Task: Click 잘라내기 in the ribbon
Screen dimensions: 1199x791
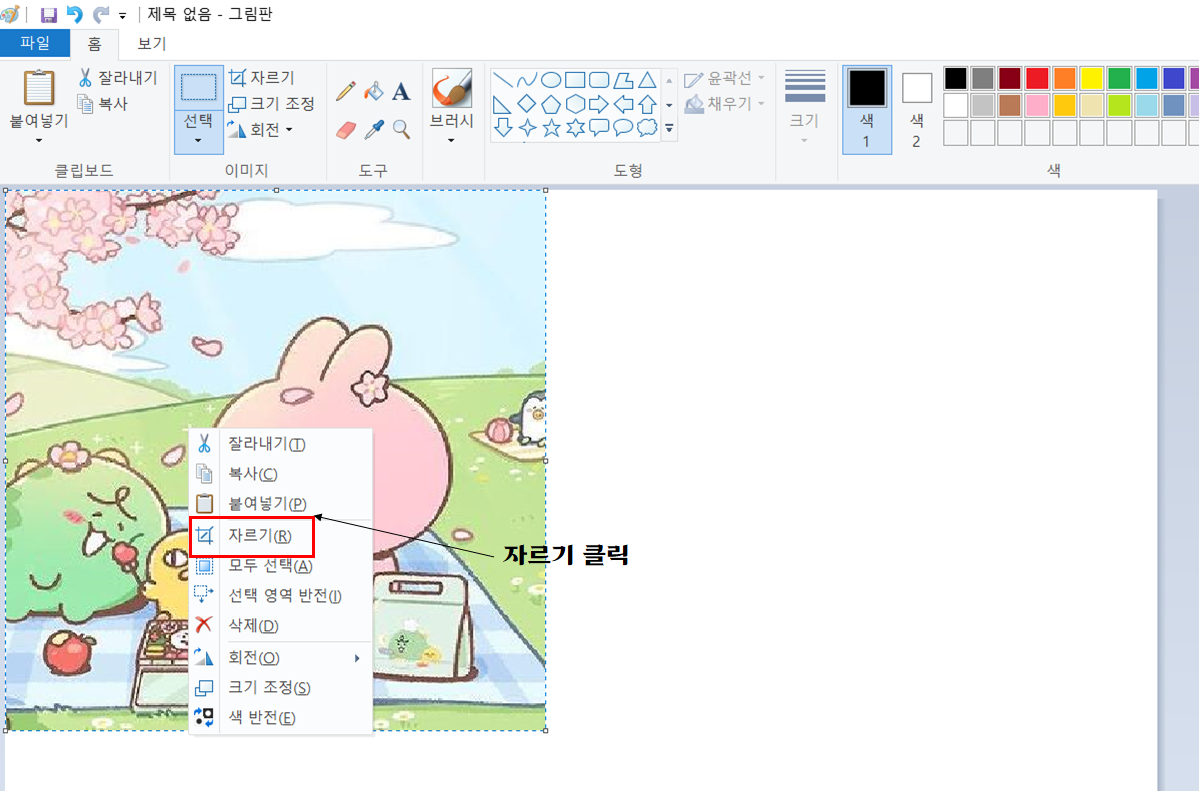Action: pyautogui.click(x=117, y=77)
